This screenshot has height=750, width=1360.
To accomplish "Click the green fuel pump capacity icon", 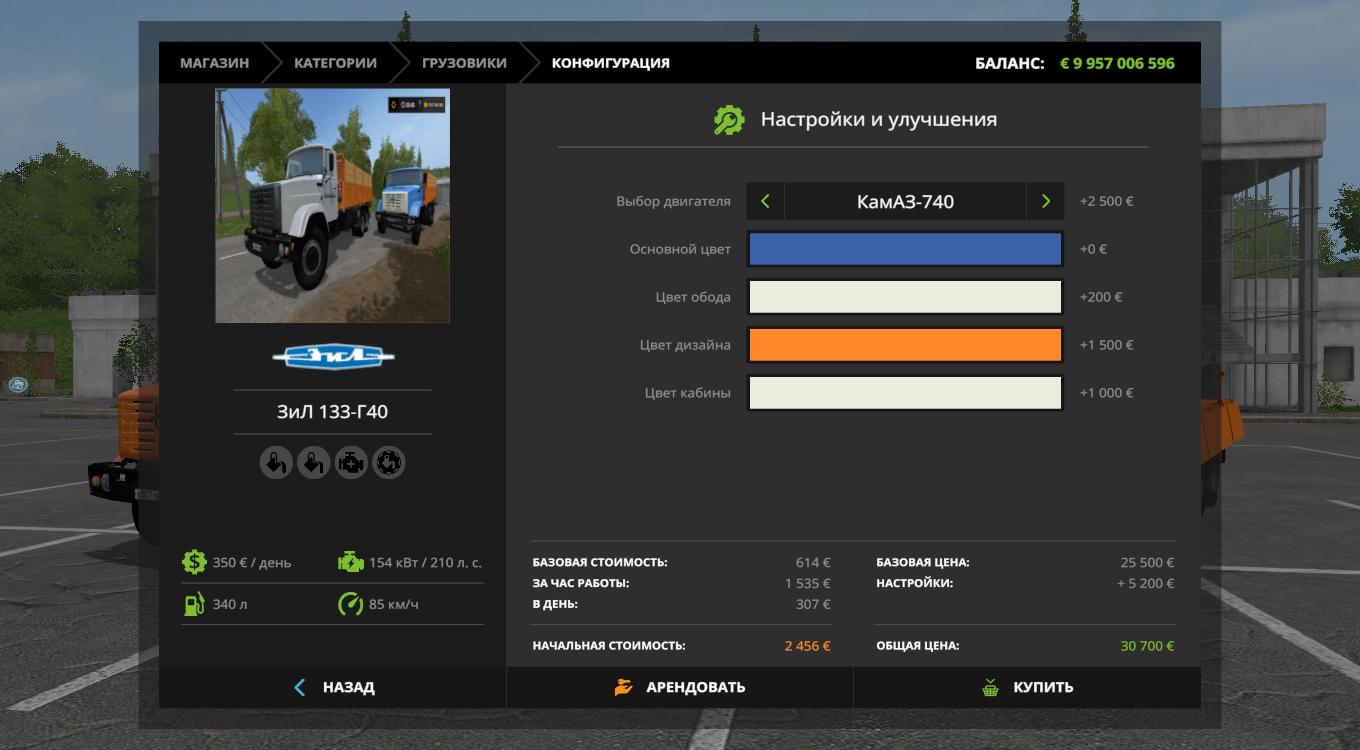I will click(194, 604).
